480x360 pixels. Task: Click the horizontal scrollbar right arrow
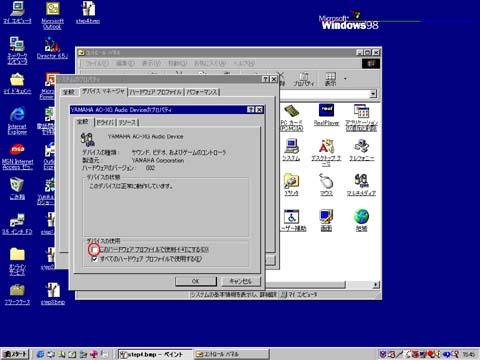click(x=376, y=285)
